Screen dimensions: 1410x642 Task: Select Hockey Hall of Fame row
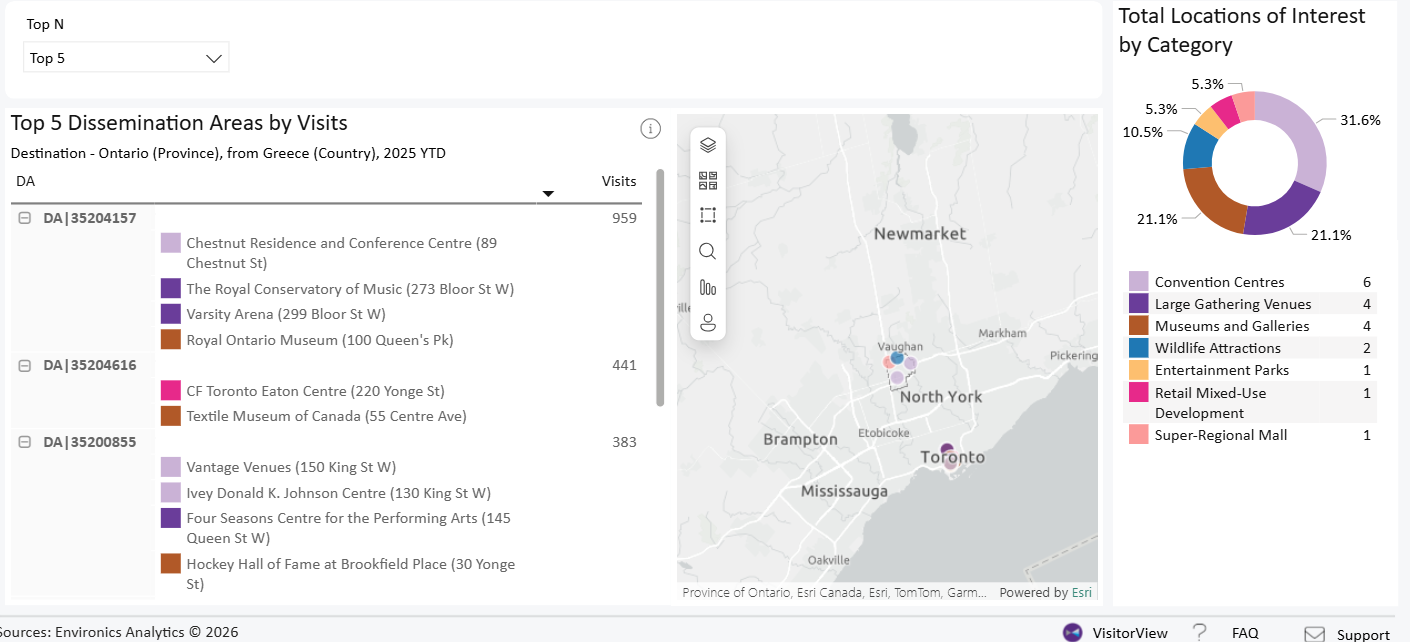(x=339, y=574)
